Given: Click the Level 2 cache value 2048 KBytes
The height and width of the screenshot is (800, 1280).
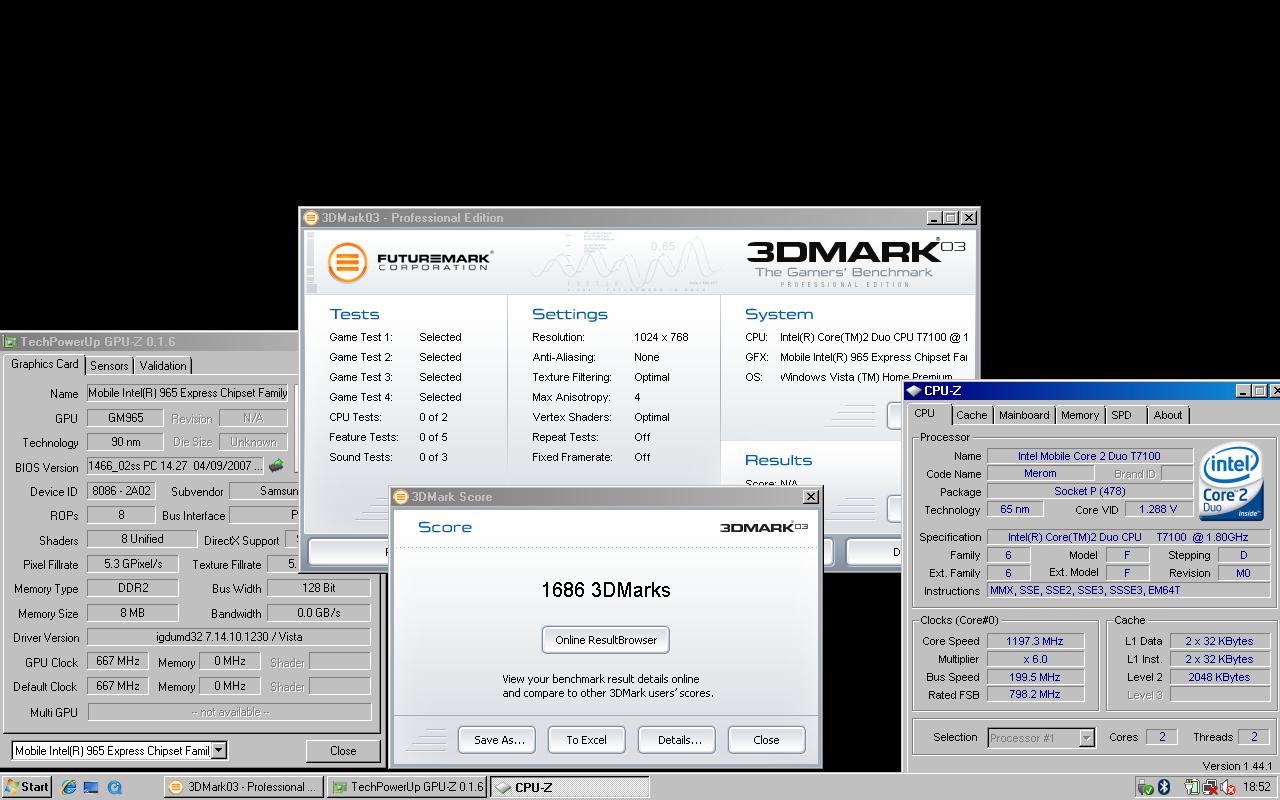Looking at the screenshot, I should point(1219,677).
